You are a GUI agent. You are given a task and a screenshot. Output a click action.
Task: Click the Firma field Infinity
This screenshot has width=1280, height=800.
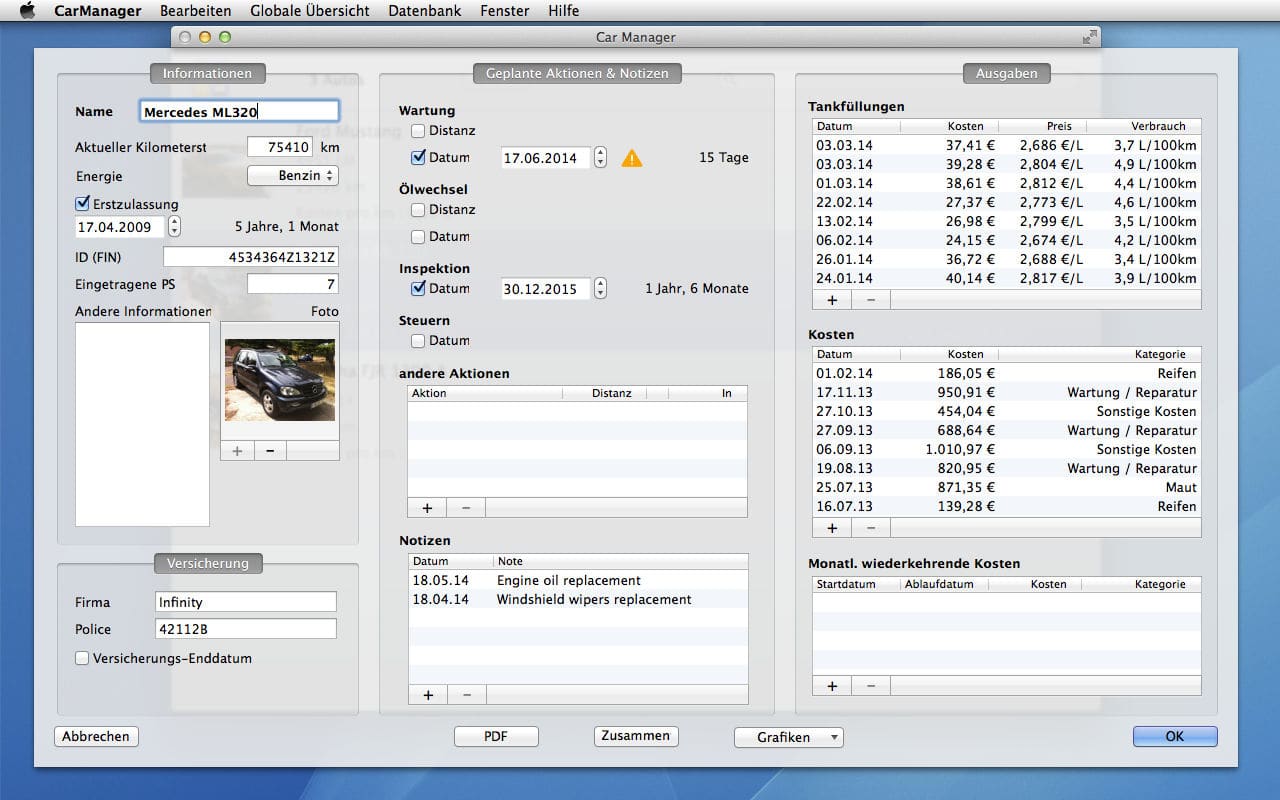coord(246,602)
